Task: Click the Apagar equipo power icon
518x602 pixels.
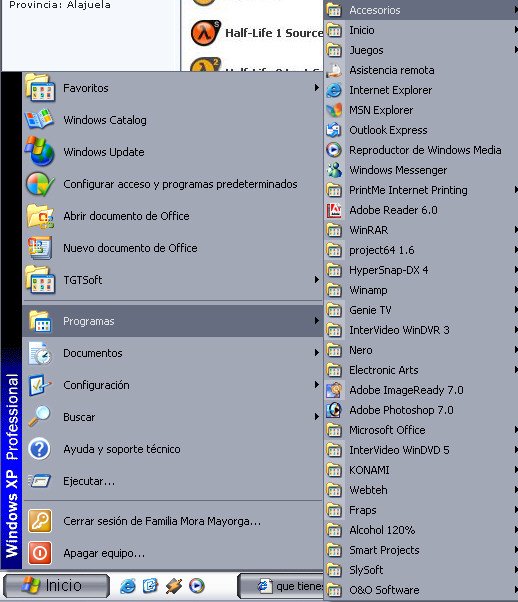Action: coord(40,553)
